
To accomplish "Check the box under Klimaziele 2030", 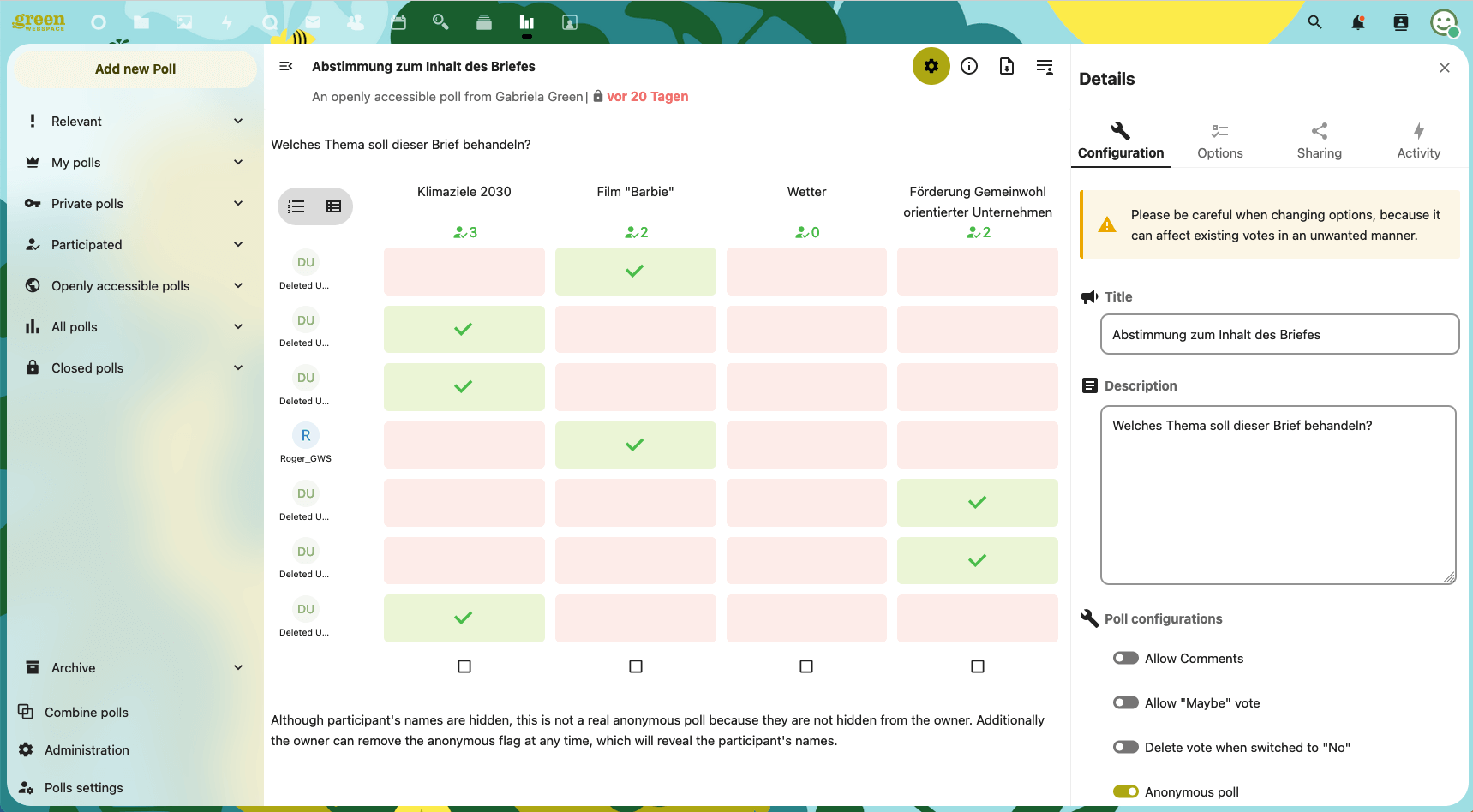I will pyautogui.click(x=464, y=666).
